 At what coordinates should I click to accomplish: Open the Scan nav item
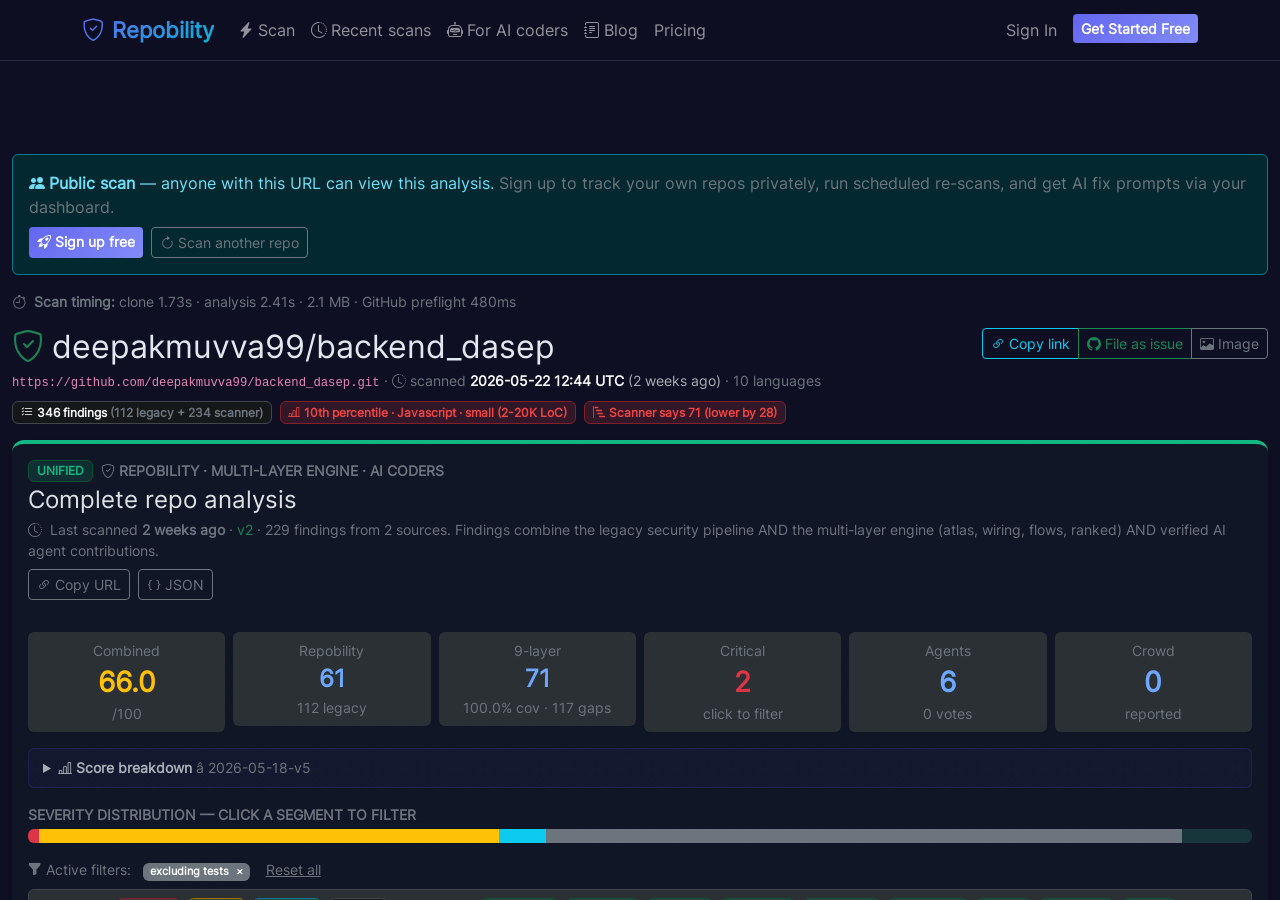267,30
